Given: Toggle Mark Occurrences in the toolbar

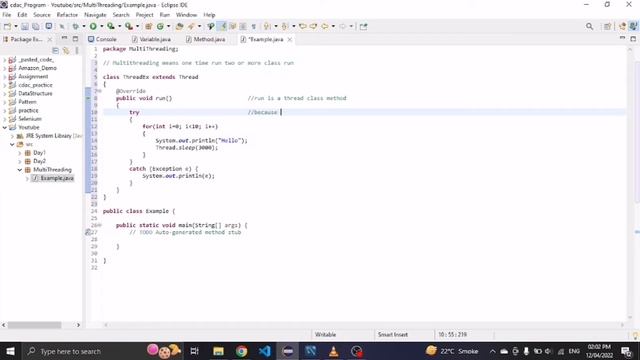Looking at the screenshot, I should tap(222, 27).
